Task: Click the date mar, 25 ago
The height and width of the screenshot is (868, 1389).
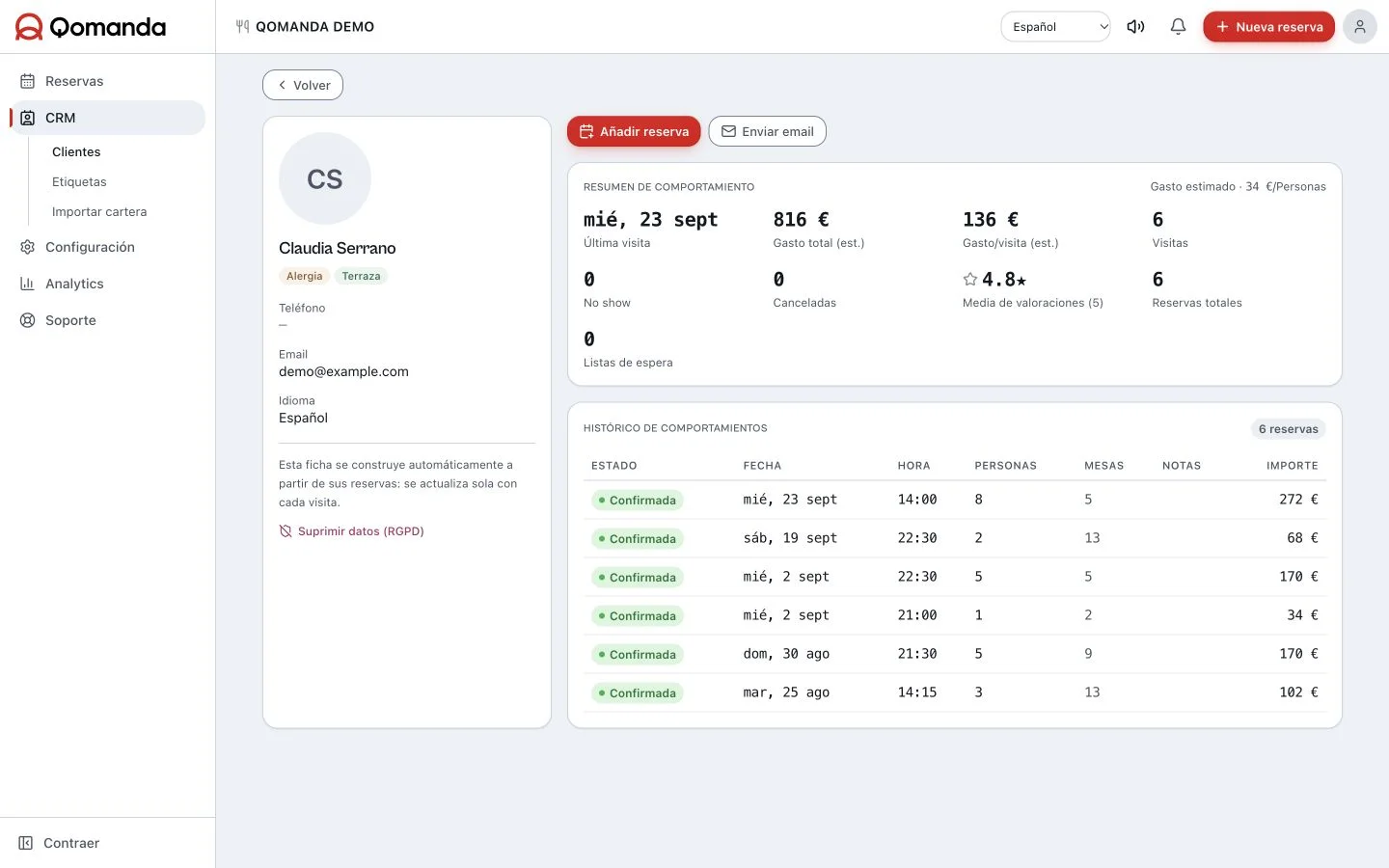Action: click(x=786, y=692)
